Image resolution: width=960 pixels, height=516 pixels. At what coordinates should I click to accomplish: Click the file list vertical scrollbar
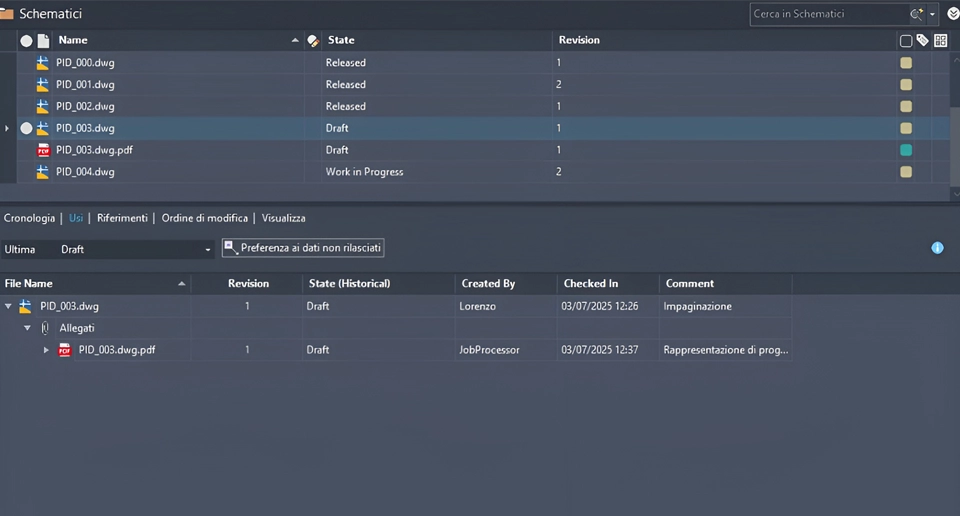[955, 147]
